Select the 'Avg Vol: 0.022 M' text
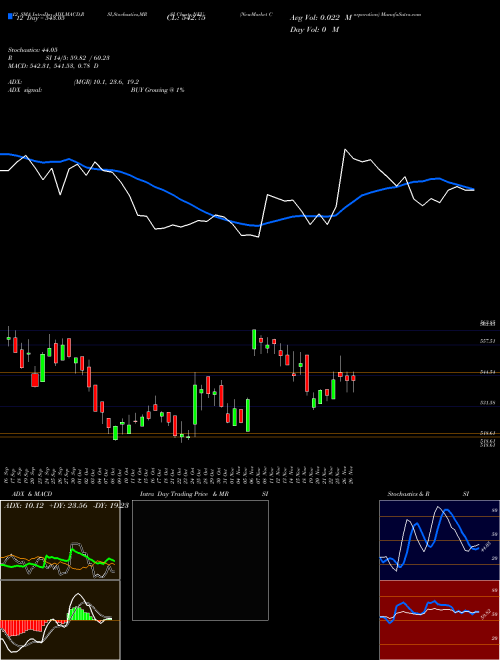500x660 pixels. tap(321, 18)
